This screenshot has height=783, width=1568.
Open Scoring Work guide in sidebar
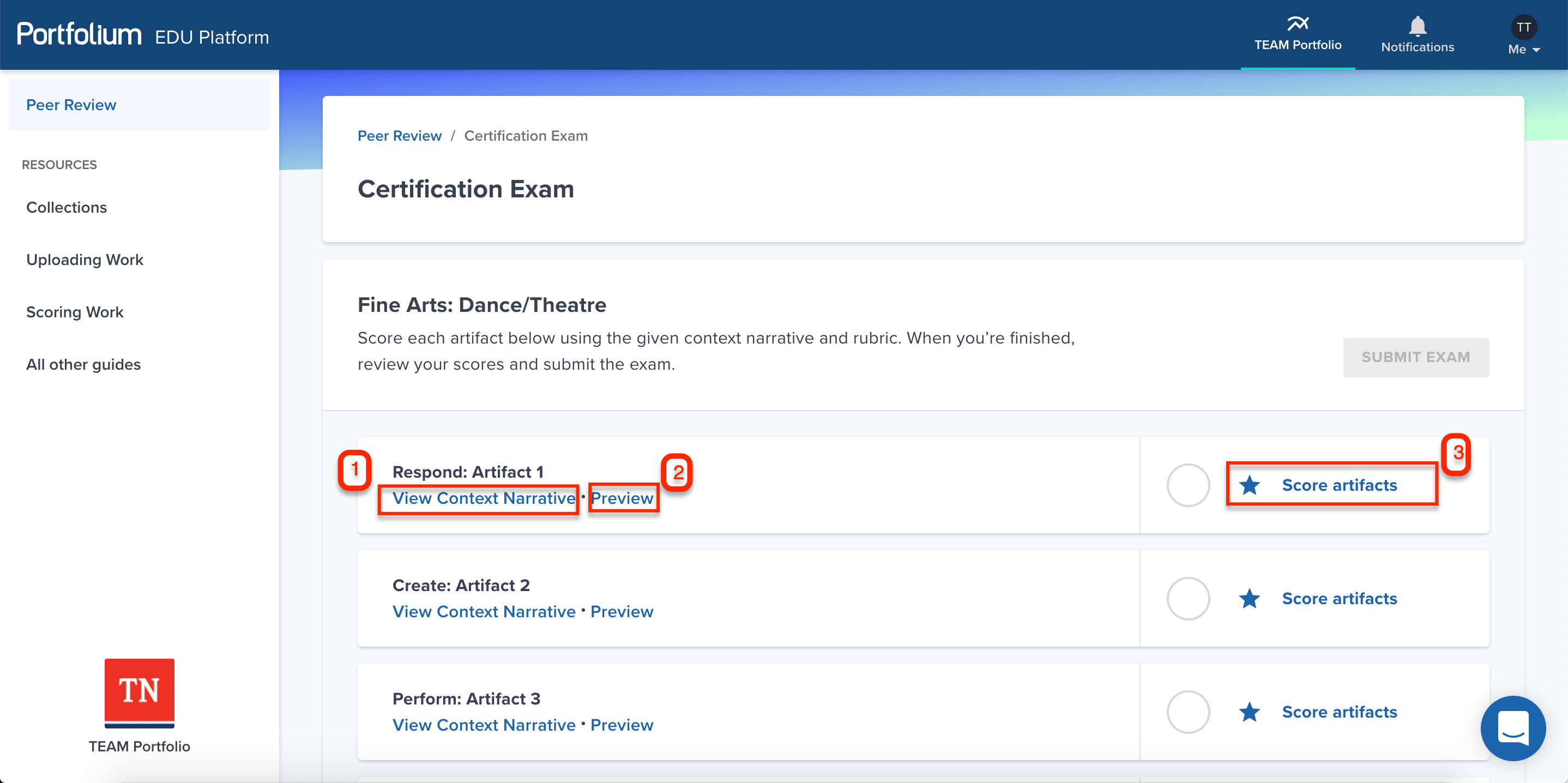click(x=74, y=312)
